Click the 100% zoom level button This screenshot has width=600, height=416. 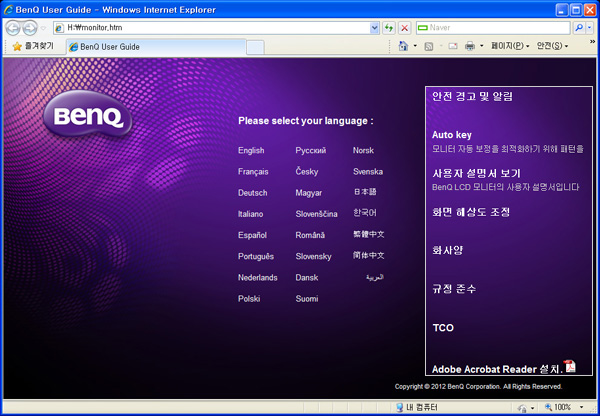(558, 407)
